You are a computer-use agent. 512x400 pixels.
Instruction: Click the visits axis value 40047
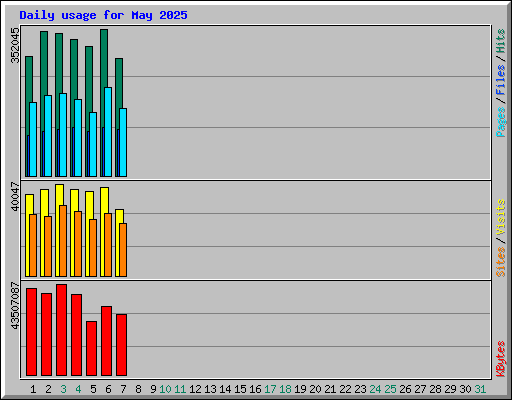(15, 196)
